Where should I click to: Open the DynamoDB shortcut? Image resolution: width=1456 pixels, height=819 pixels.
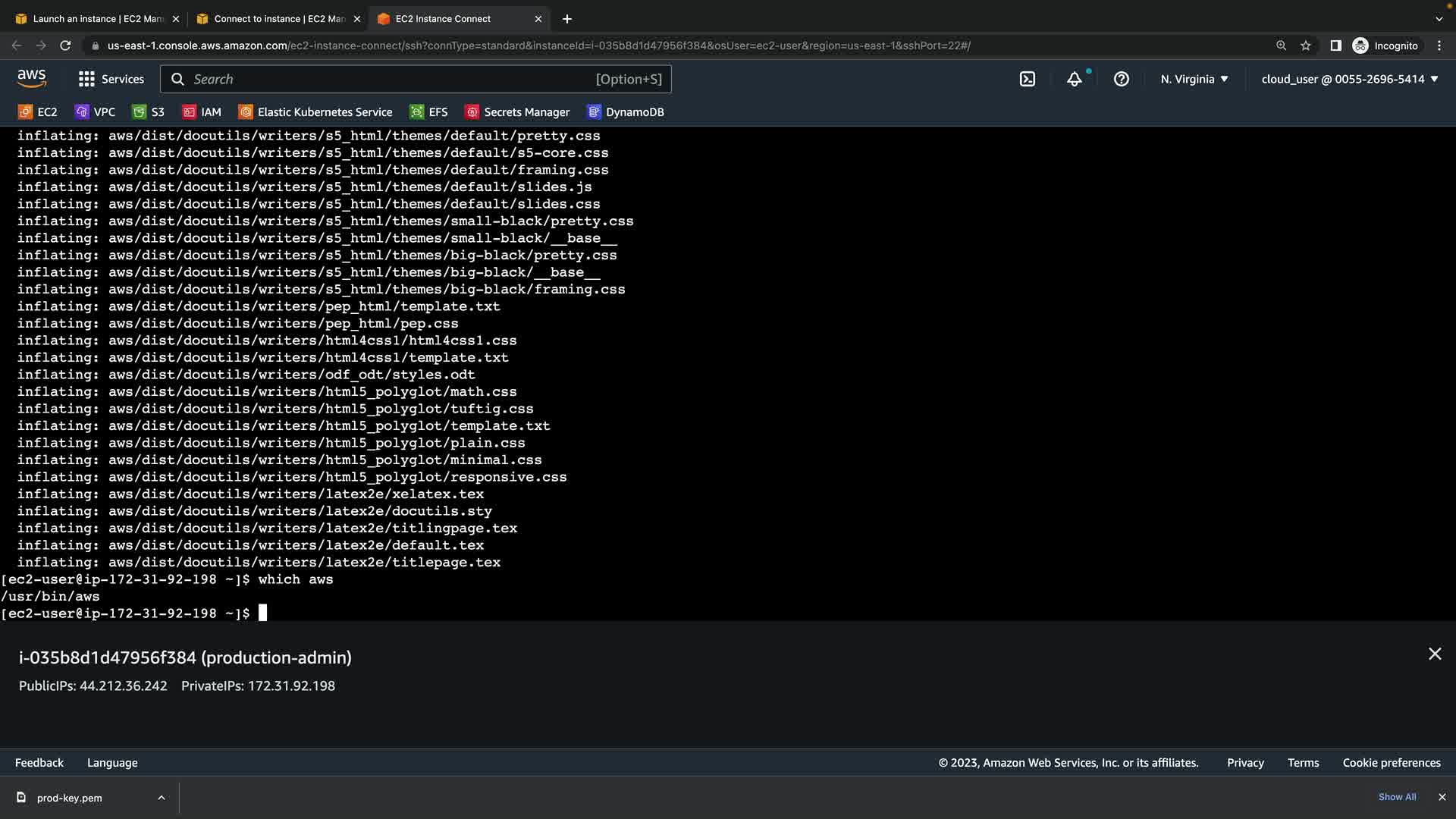(626, 112)
